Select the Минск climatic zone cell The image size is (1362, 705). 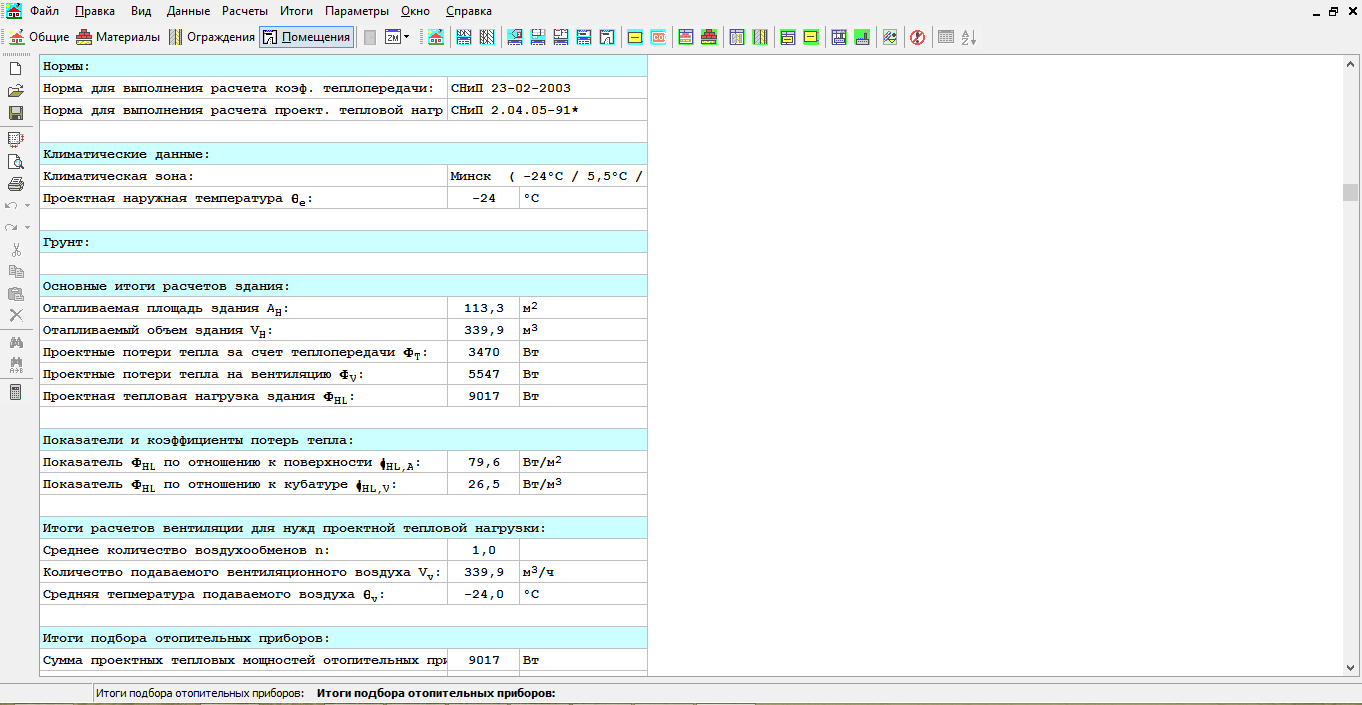pos(547,176)
